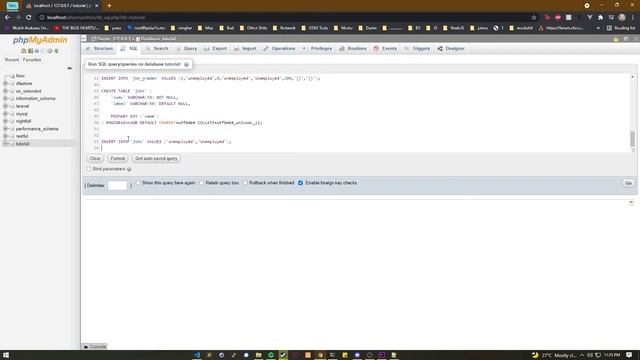The width and height of the screenshot is (640, 360).
Task: Switch to the Structure tab
Action: (x=99, y=49)
